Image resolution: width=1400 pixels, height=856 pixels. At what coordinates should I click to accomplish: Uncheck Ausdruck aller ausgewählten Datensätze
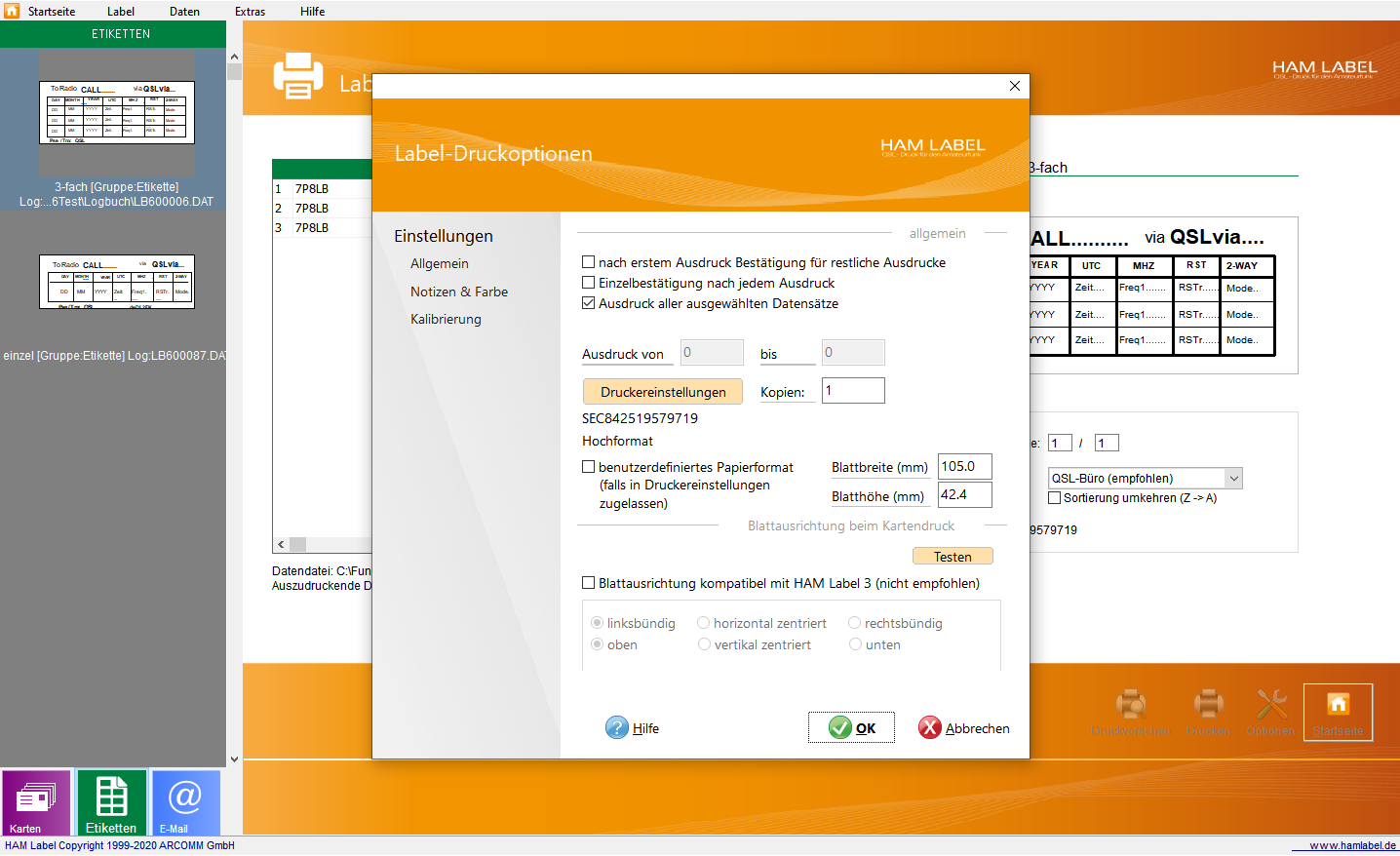[x=588, y=303]
